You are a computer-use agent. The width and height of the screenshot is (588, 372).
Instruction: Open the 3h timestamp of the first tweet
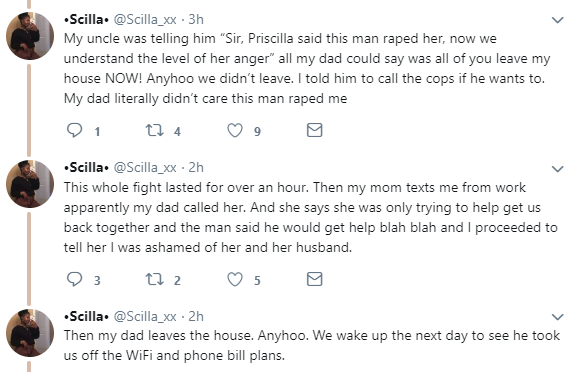click(196, 19)
